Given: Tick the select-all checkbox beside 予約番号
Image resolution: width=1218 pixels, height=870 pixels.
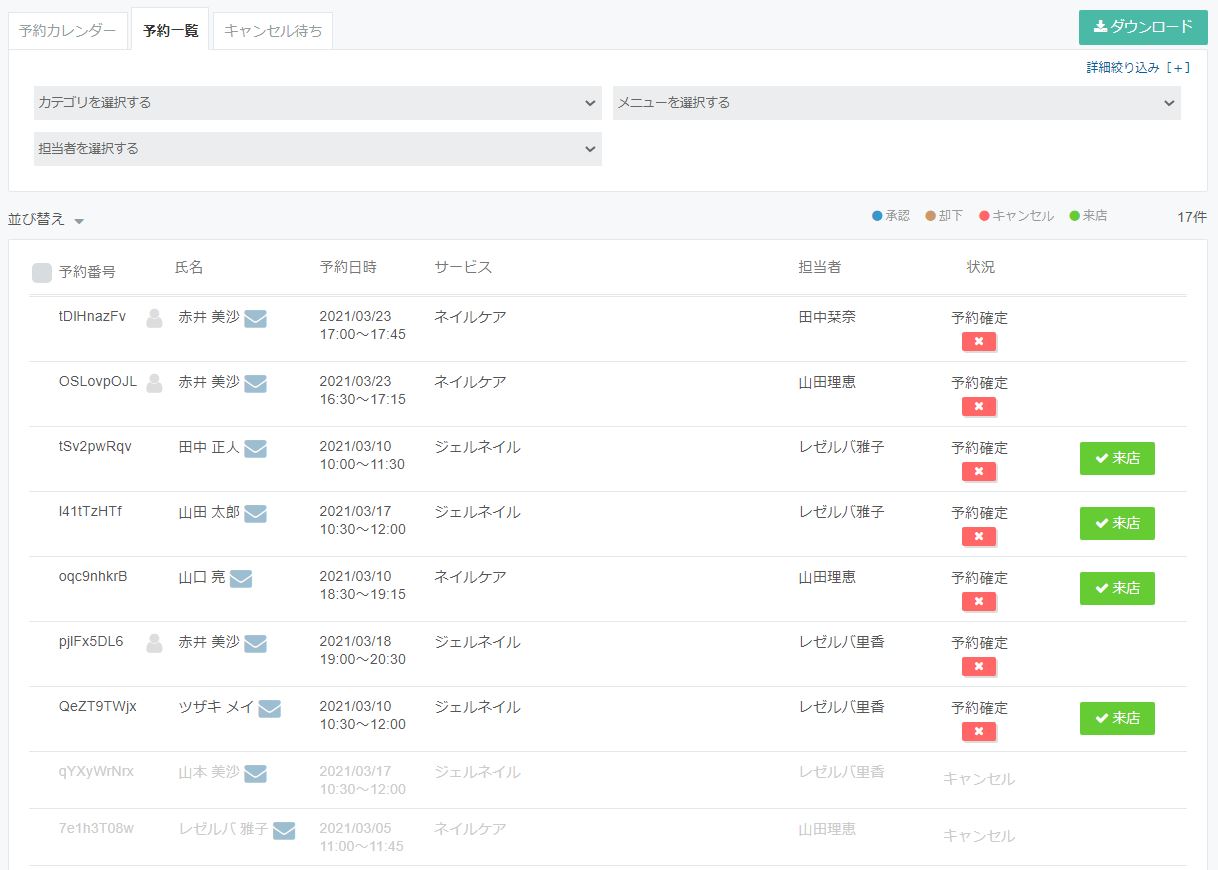Looking at the screenshot, I should 42,273.
